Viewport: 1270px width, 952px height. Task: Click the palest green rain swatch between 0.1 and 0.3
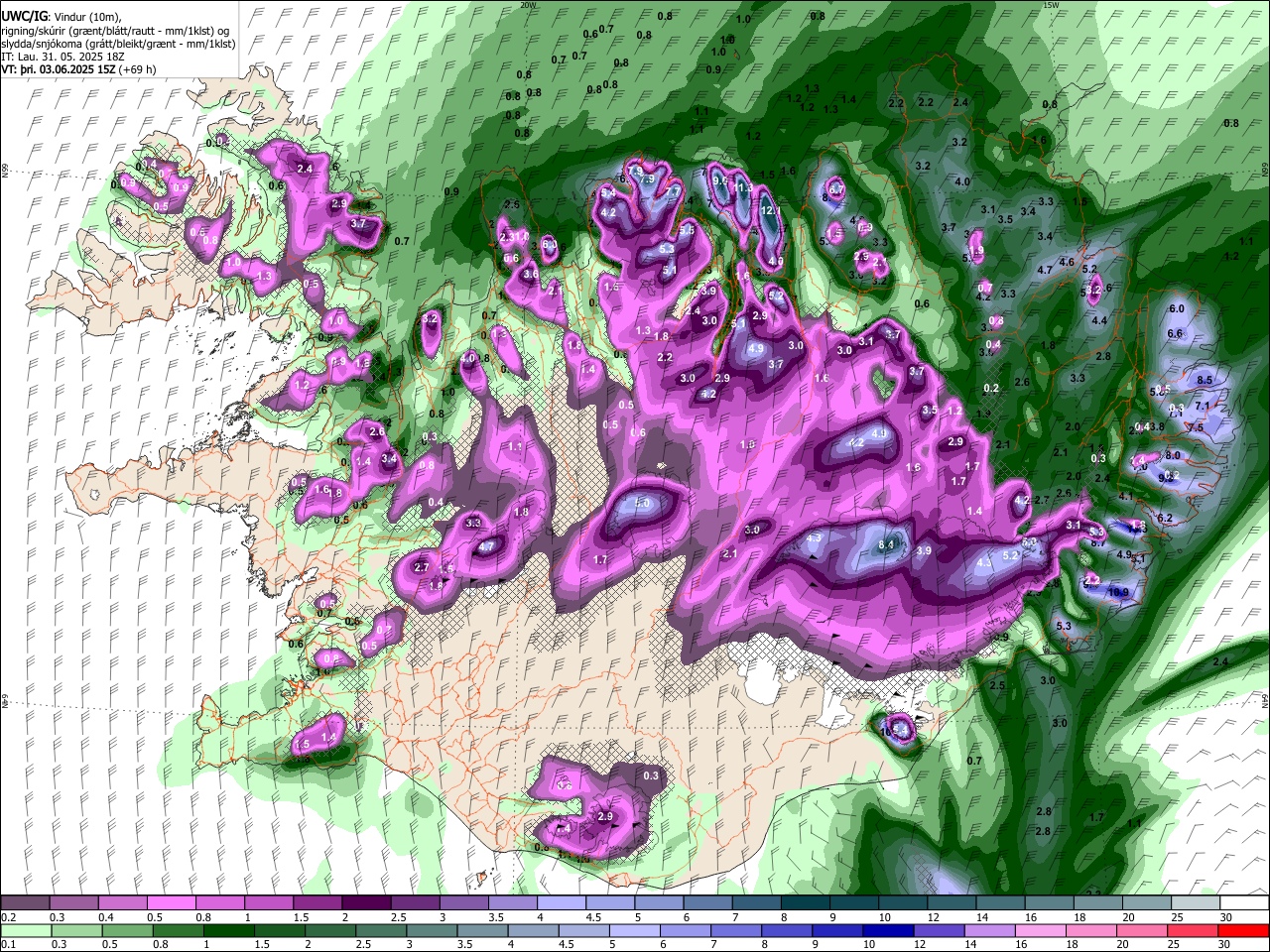(x=26, y=930)
